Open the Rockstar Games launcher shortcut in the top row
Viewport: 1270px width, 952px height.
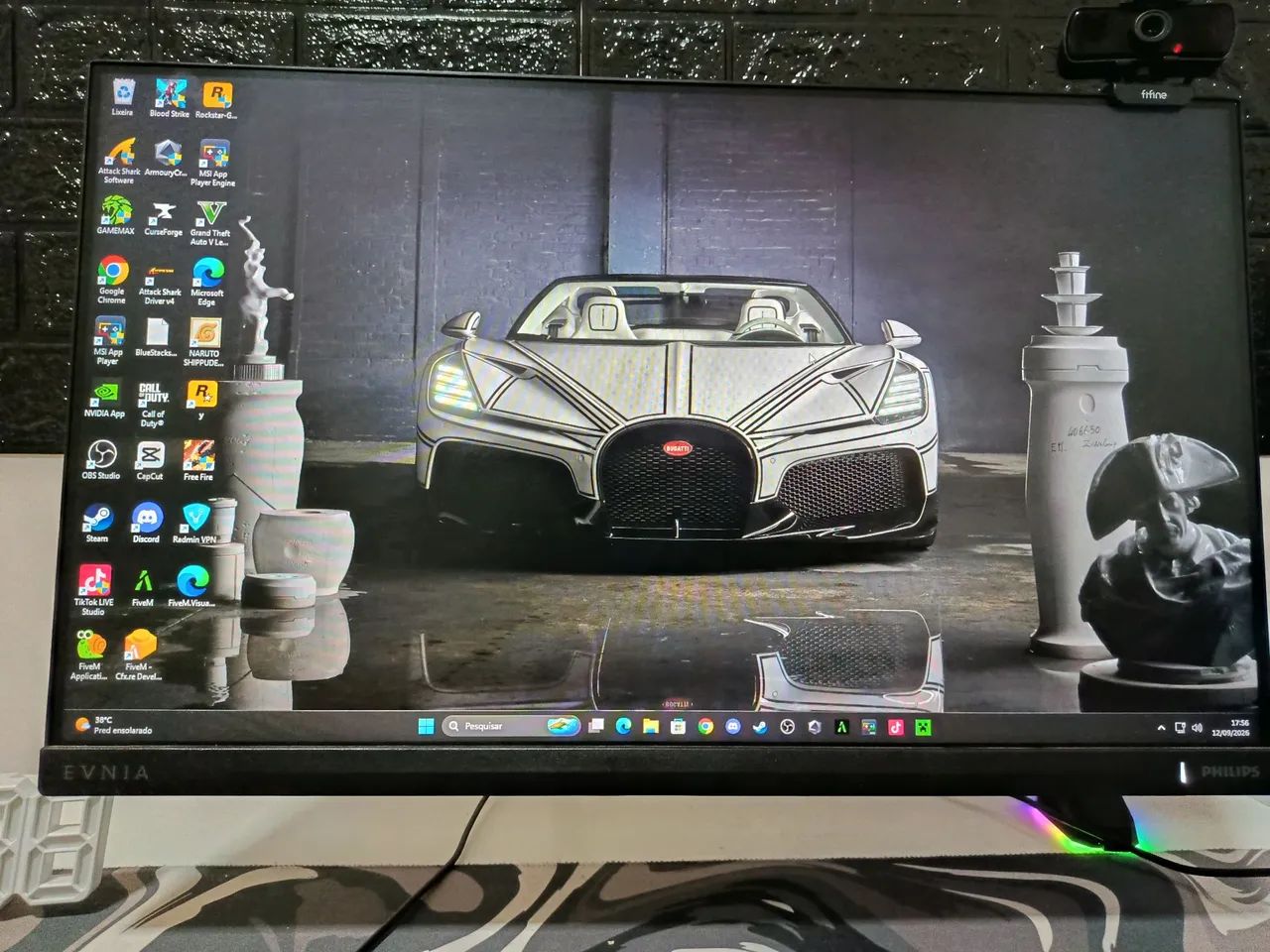[216, 100]
